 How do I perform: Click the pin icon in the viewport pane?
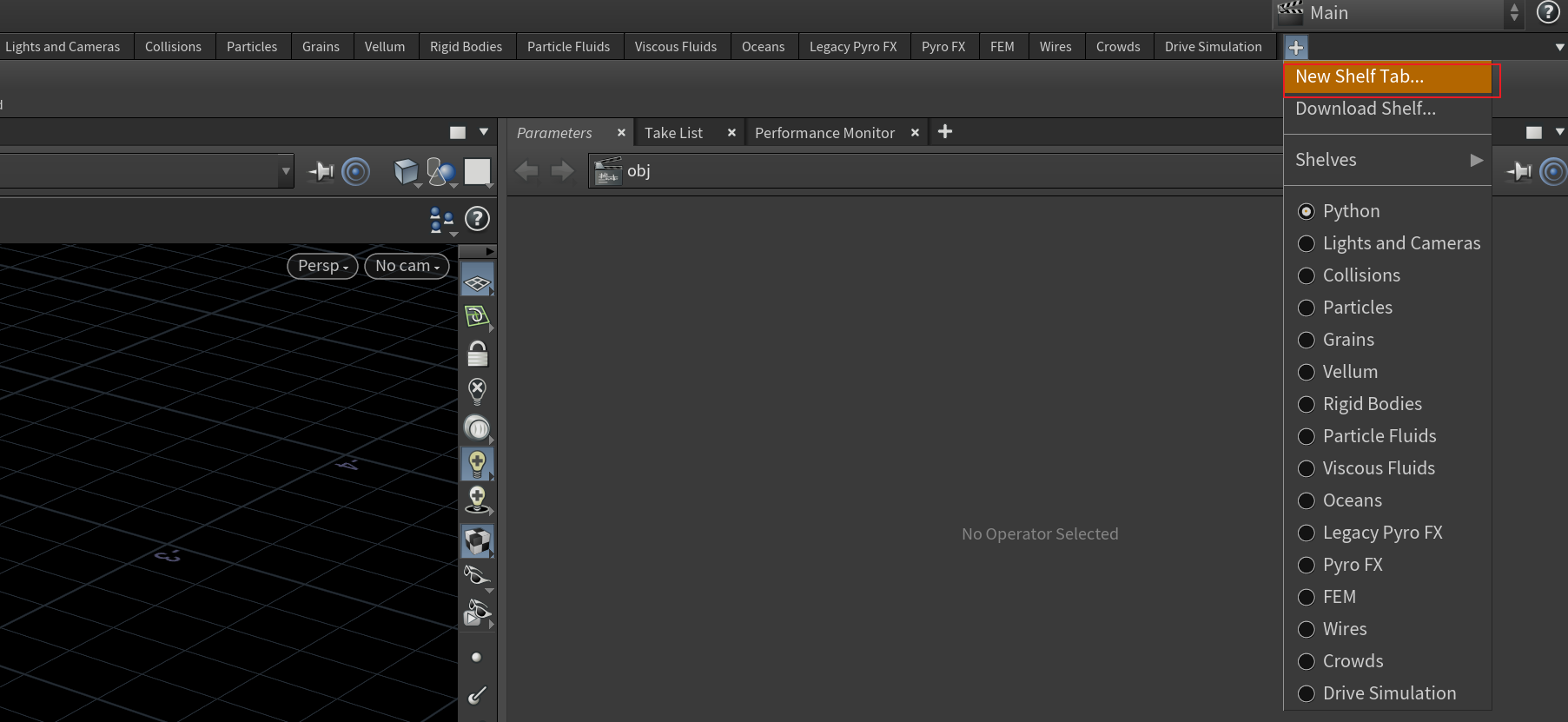click(321, 171)
